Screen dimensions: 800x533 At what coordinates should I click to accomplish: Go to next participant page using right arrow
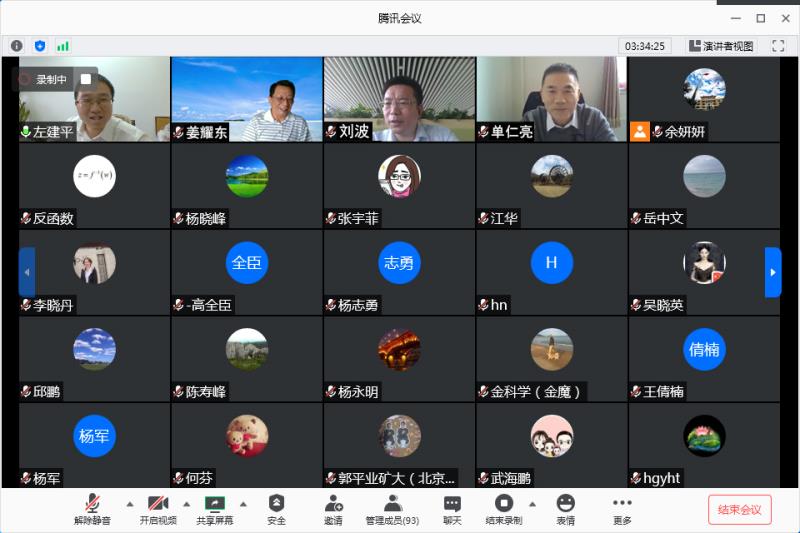[773, 272]
